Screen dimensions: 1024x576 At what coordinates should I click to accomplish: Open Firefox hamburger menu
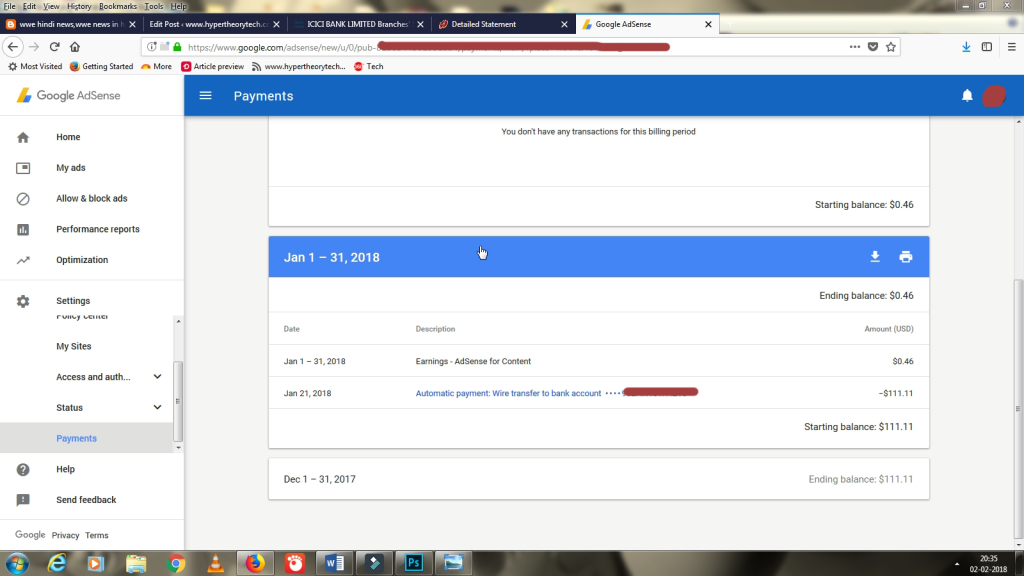(x=1012, y=47)
